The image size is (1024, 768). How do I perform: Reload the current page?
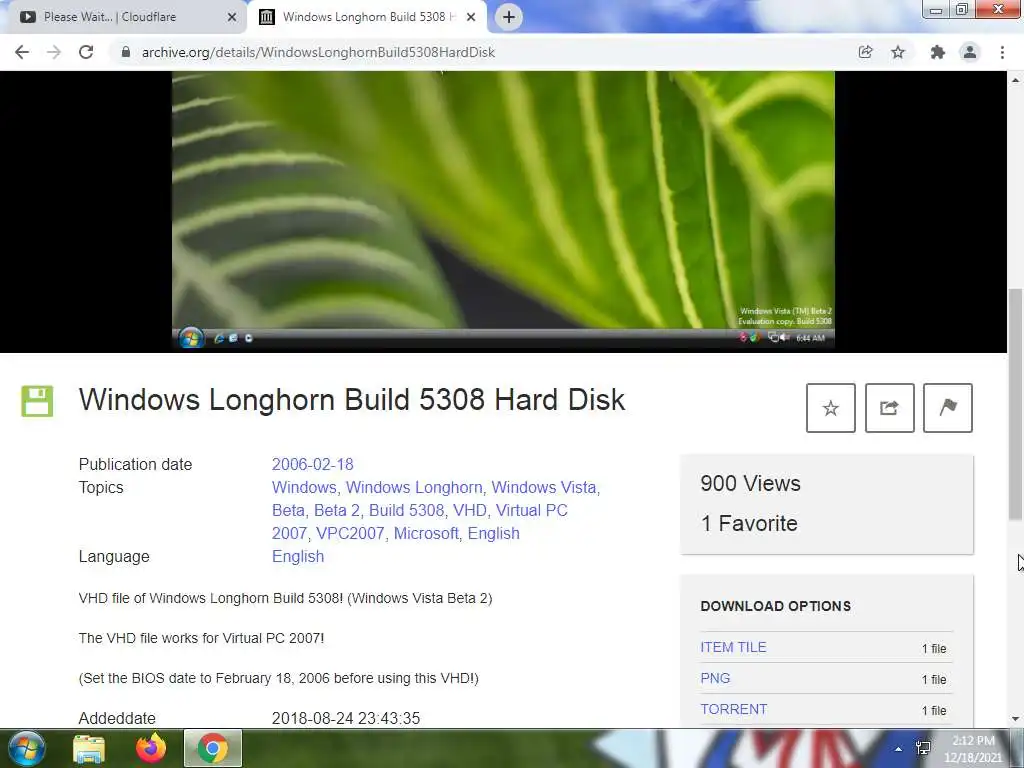(x=86, y=52)
